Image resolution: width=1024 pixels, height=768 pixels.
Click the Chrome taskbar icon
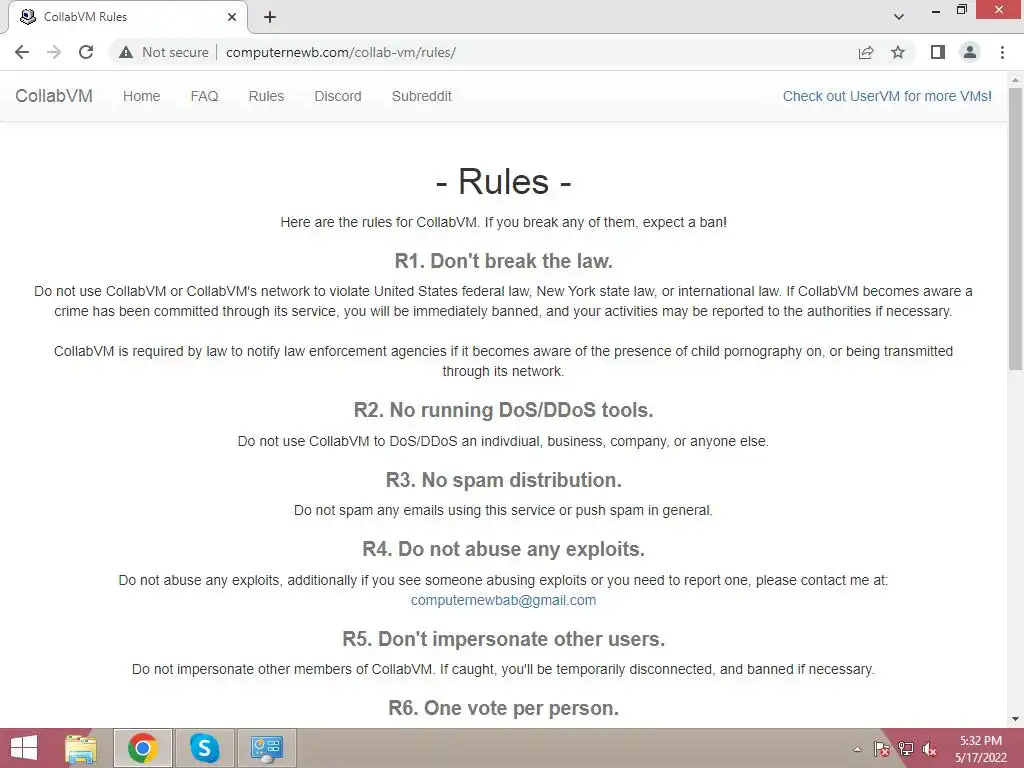(143, 748)
